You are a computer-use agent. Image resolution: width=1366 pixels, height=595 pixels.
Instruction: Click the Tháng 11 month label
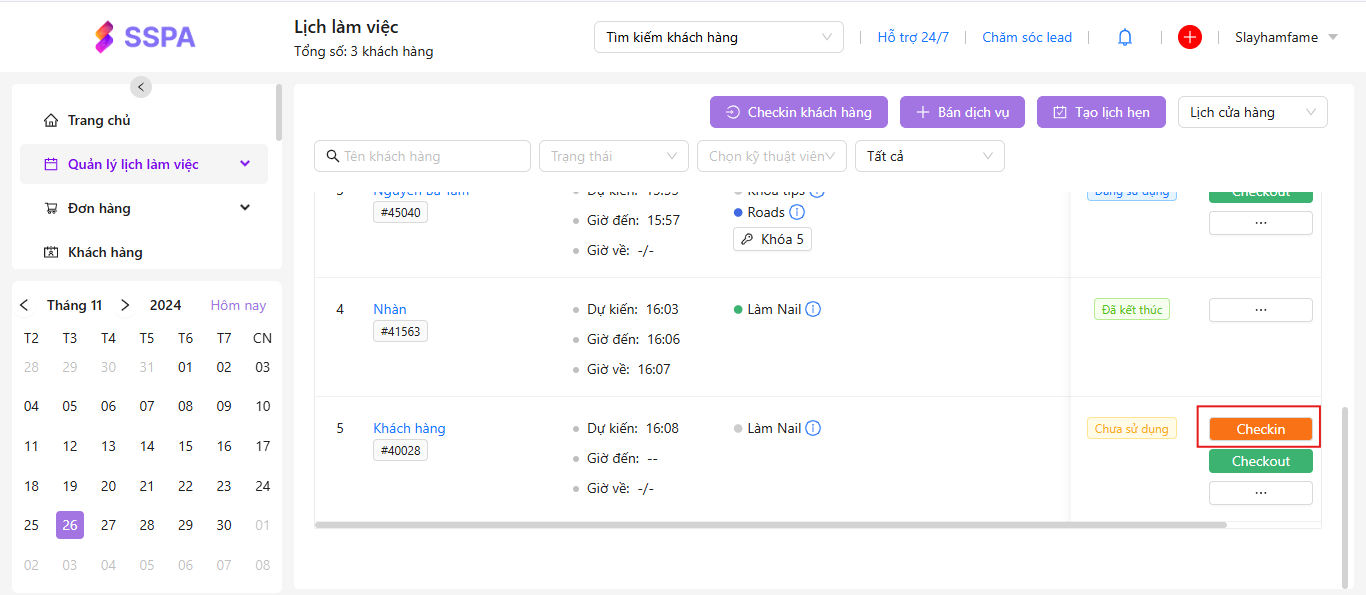click(75, 305)
